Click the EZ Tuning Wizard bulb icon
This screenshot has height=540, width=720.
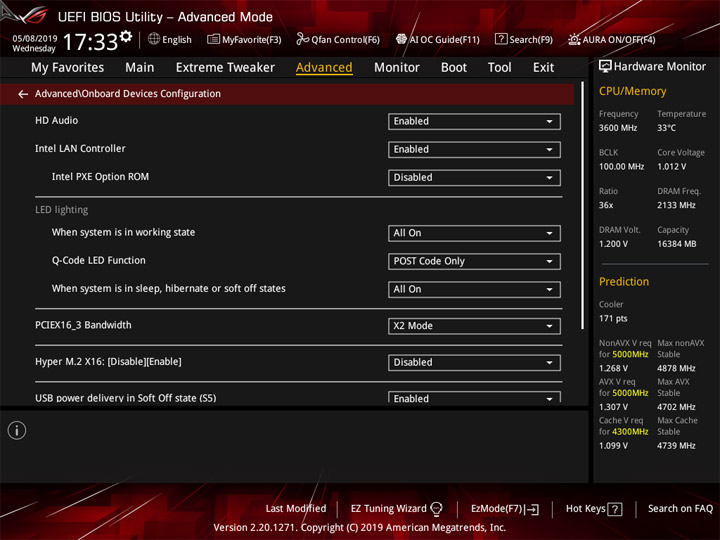click(436, 509)
